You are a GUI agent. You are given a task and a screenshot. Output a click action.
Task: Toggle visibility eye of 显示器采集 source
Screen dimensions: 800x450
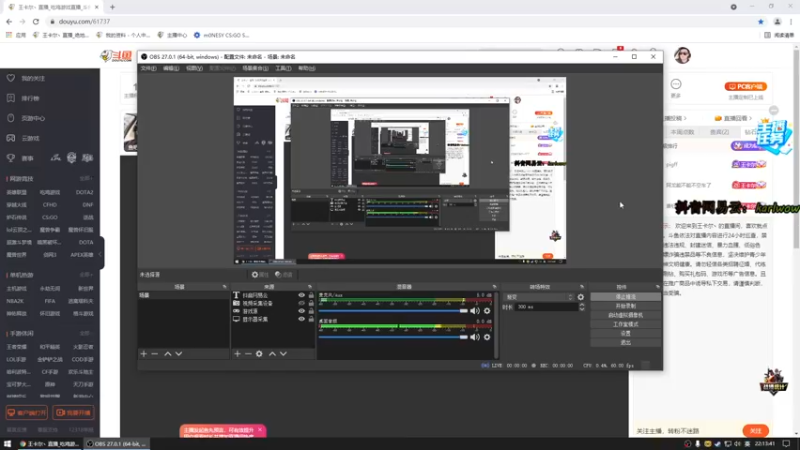click(x=302, y=319)
